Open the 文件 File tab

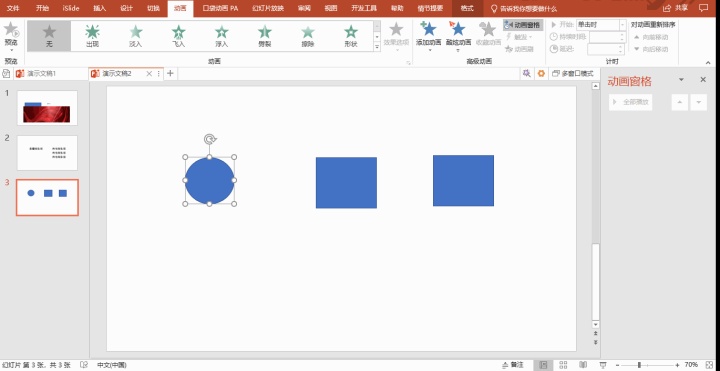(13, 8)
